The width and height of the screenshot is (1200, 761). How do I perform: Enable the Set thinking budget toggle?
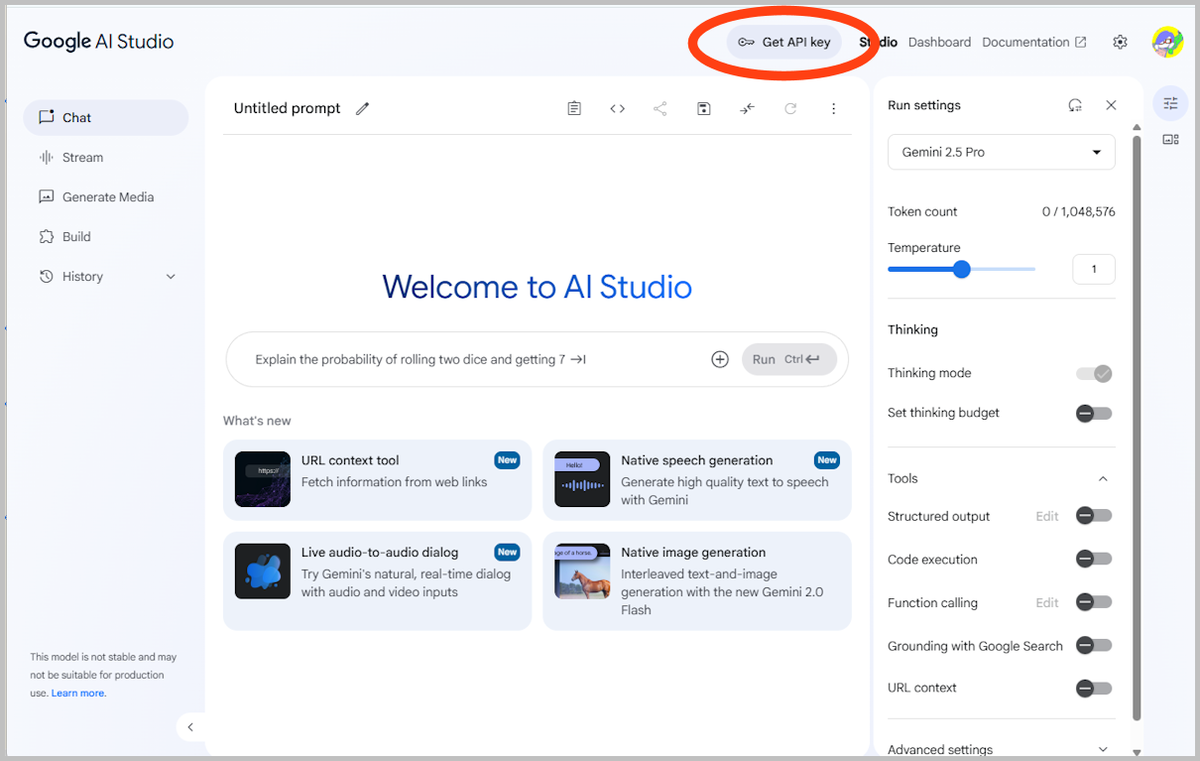pos(1094,413)
